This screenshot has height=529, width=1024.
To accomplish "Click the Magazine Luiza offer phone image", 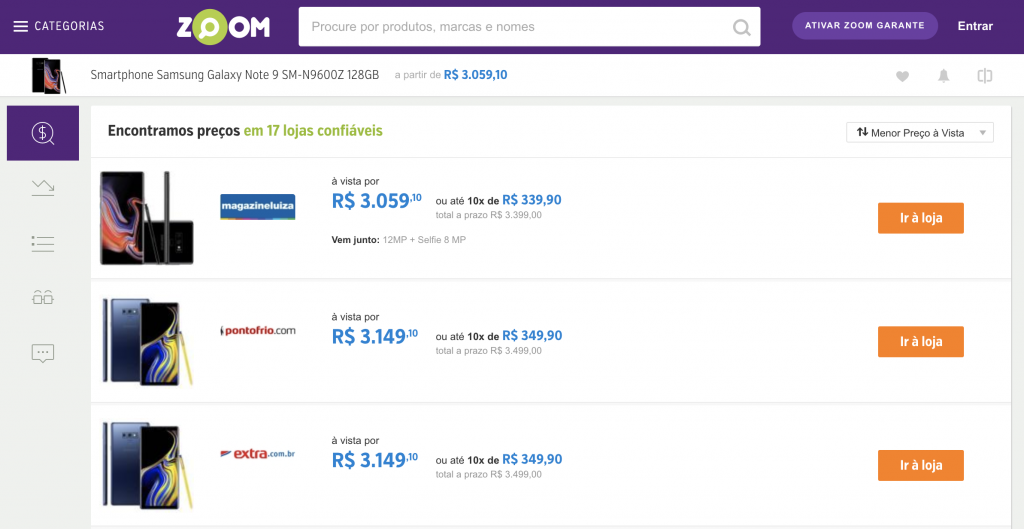I will (x=147, y=218).
